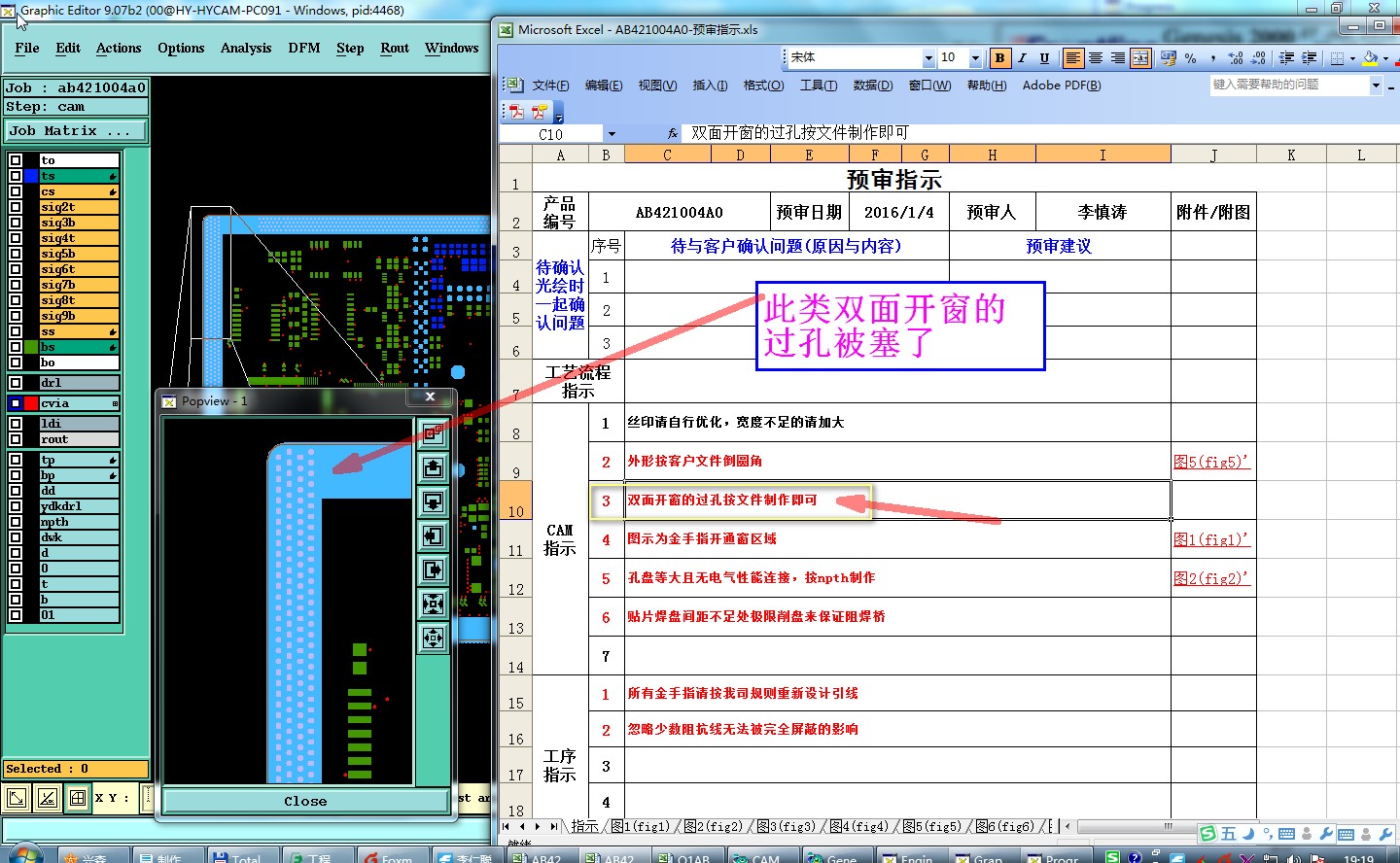Image resolution: width=1400 pixels, height=863 pixels.
Task: Open Rout menu in Graphic Editor
Action: click(x=395, y=48)
